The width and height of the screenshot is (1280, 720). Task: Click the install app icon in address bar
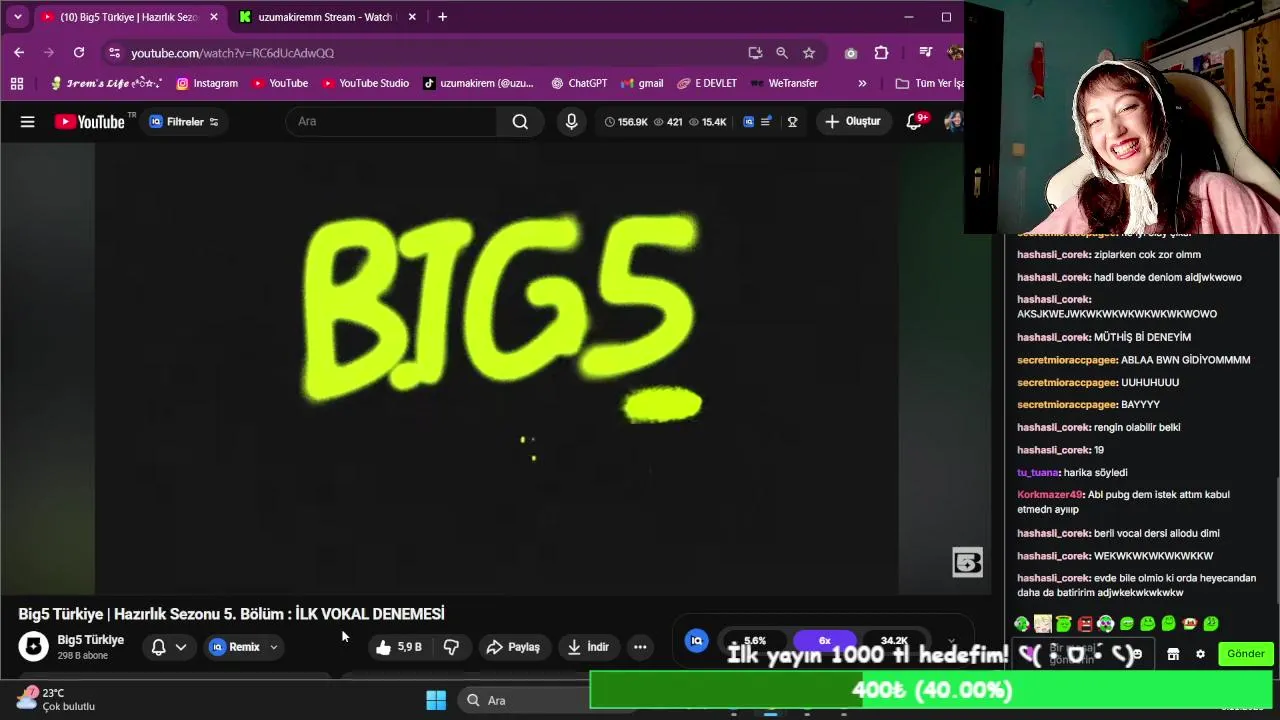(x=755, y=53)
